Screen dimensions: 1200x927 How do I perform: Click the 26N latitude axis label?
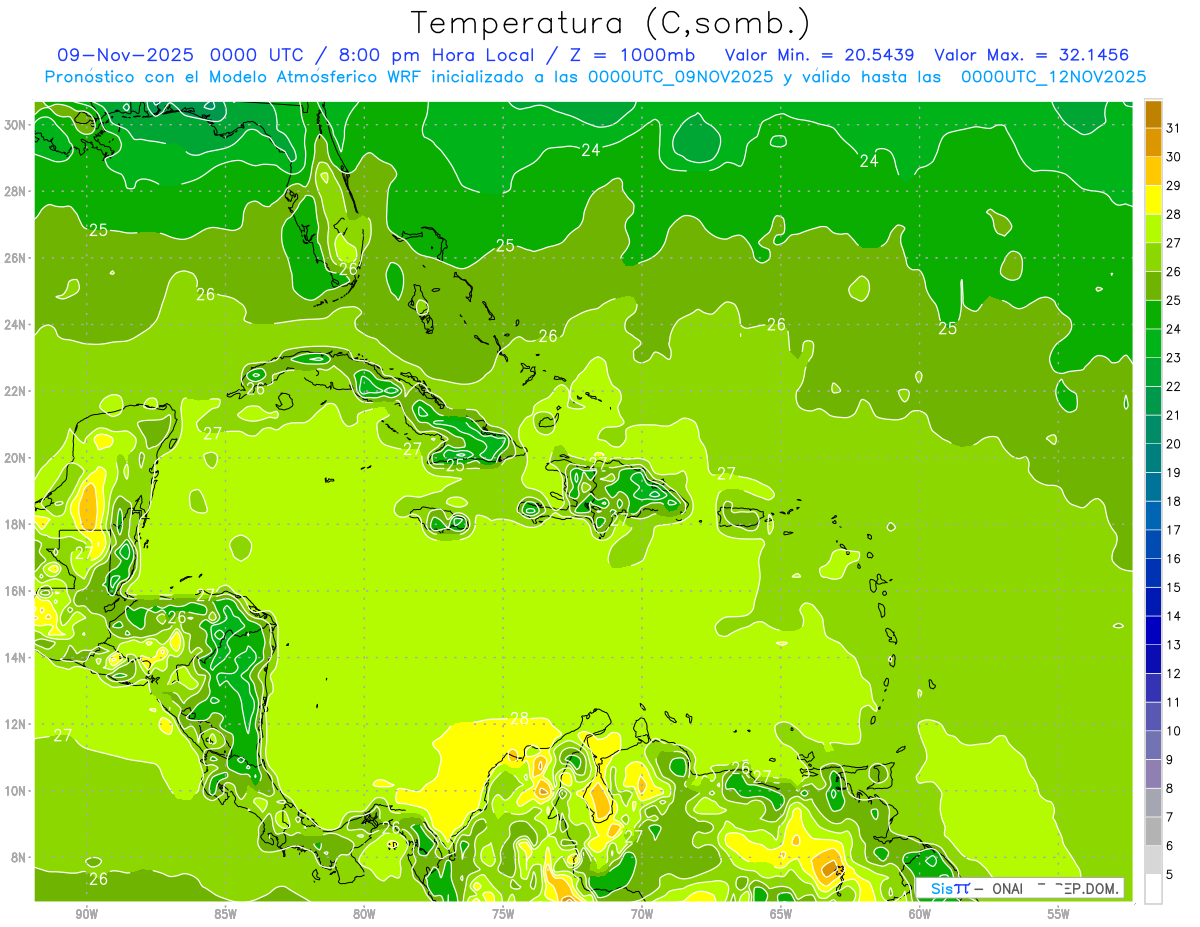pos(15,258)
